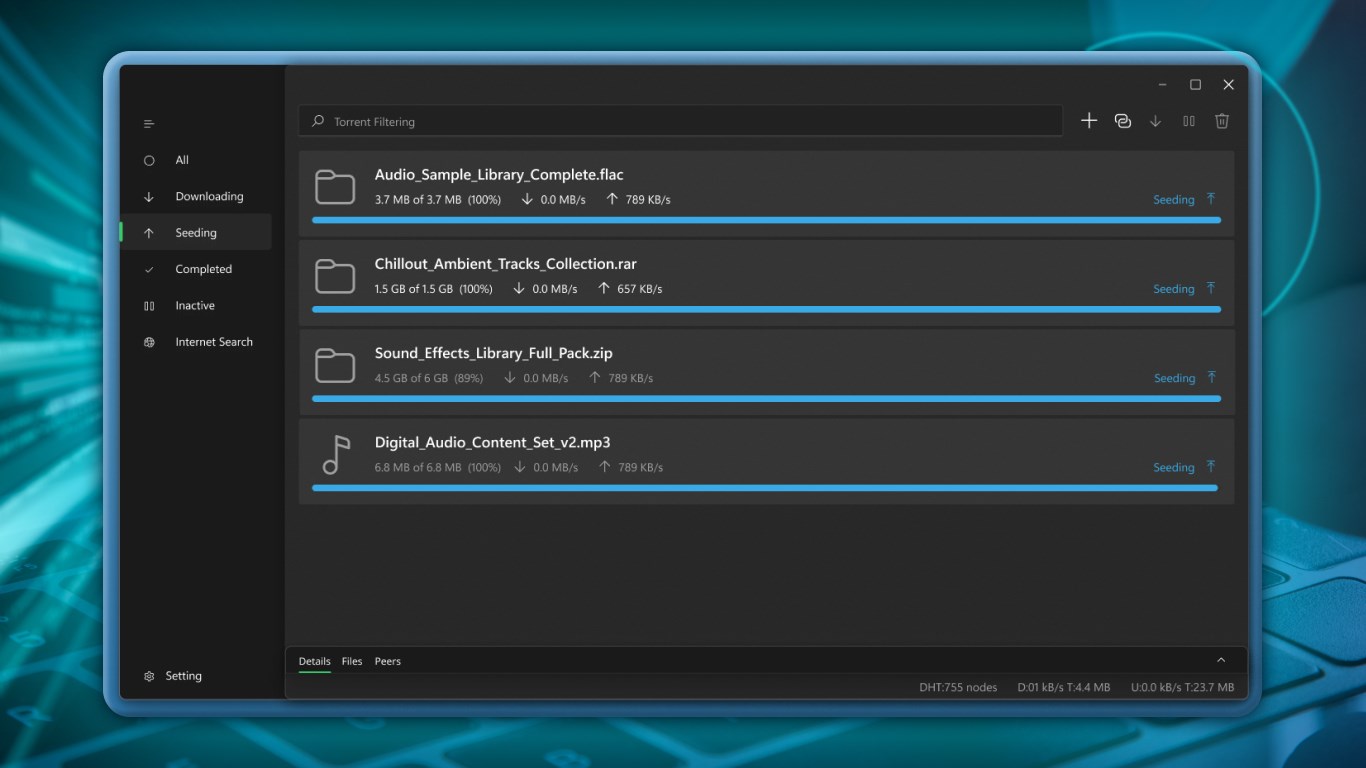The image size is (1366, 768).
Task: Click the download arrow toolbar icon
Action: pos(1156,121)
